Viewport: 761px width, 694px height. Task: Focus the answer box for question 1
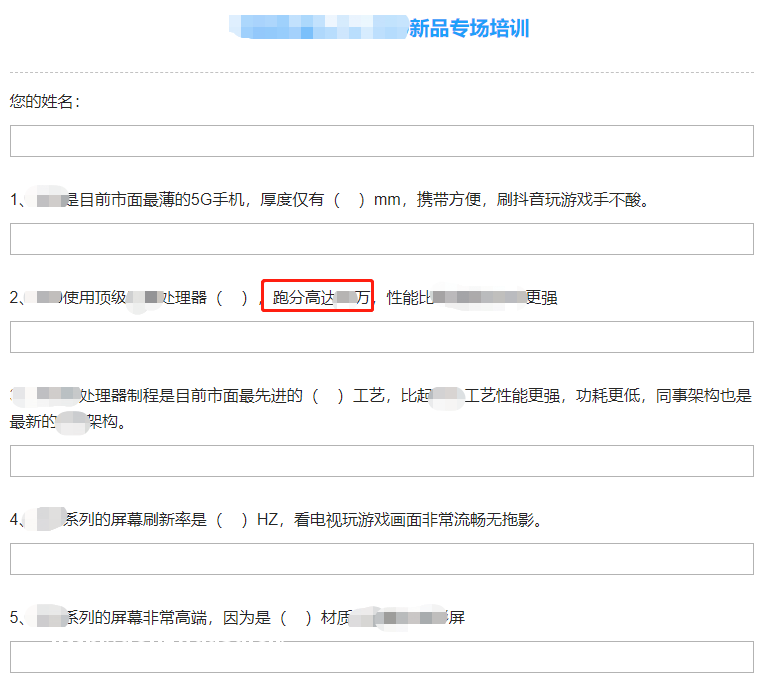click(381, 239)
